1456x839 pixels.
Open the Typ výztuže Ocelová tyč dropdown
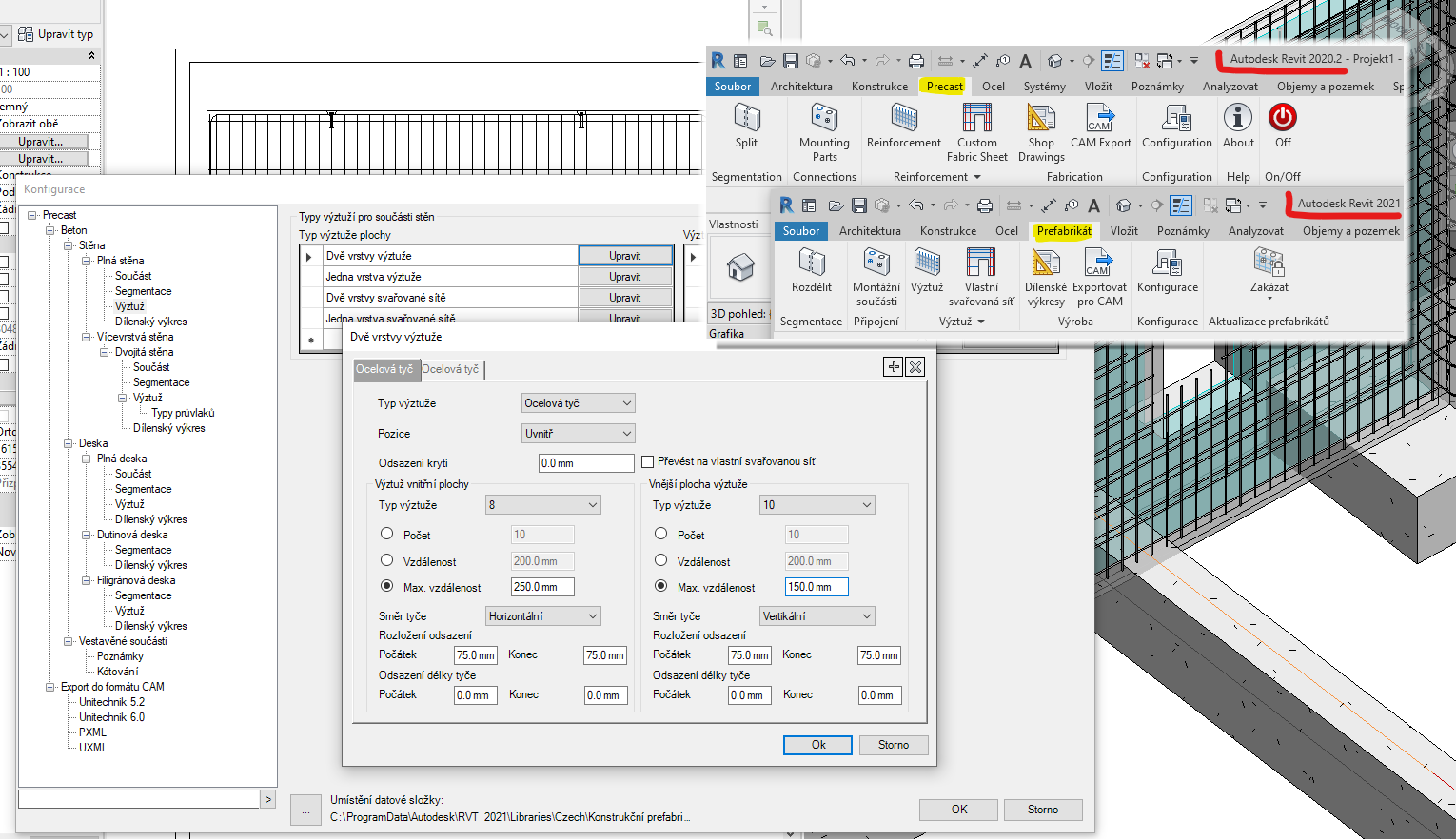[578, 403]
